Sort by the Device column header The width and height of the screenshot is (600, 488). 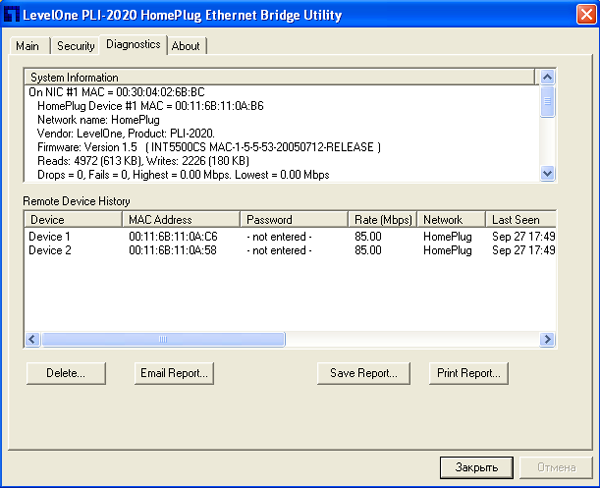coord(73,220)
